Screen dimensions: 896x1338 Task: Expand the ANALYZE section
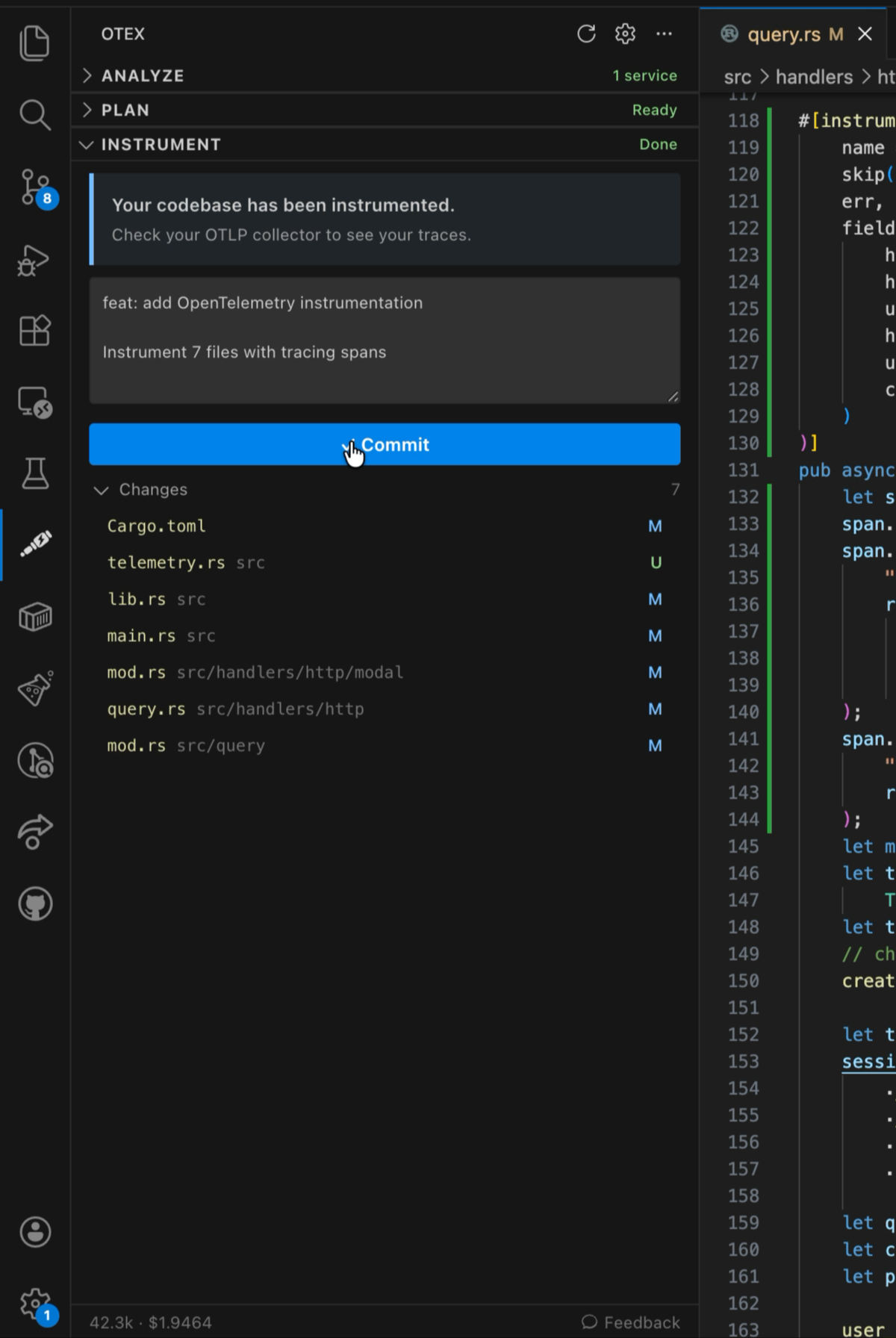pyautogui.click(x=385, y=75)
